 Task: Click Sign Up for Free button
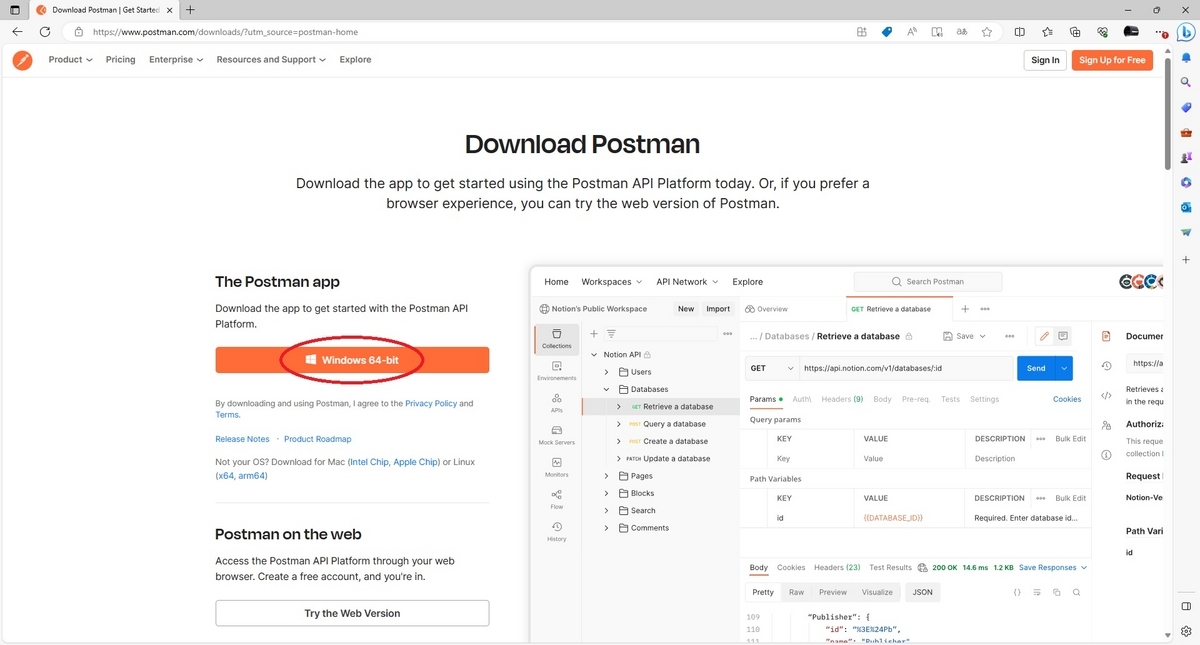pyautogui.click(x=1112, y=60)
